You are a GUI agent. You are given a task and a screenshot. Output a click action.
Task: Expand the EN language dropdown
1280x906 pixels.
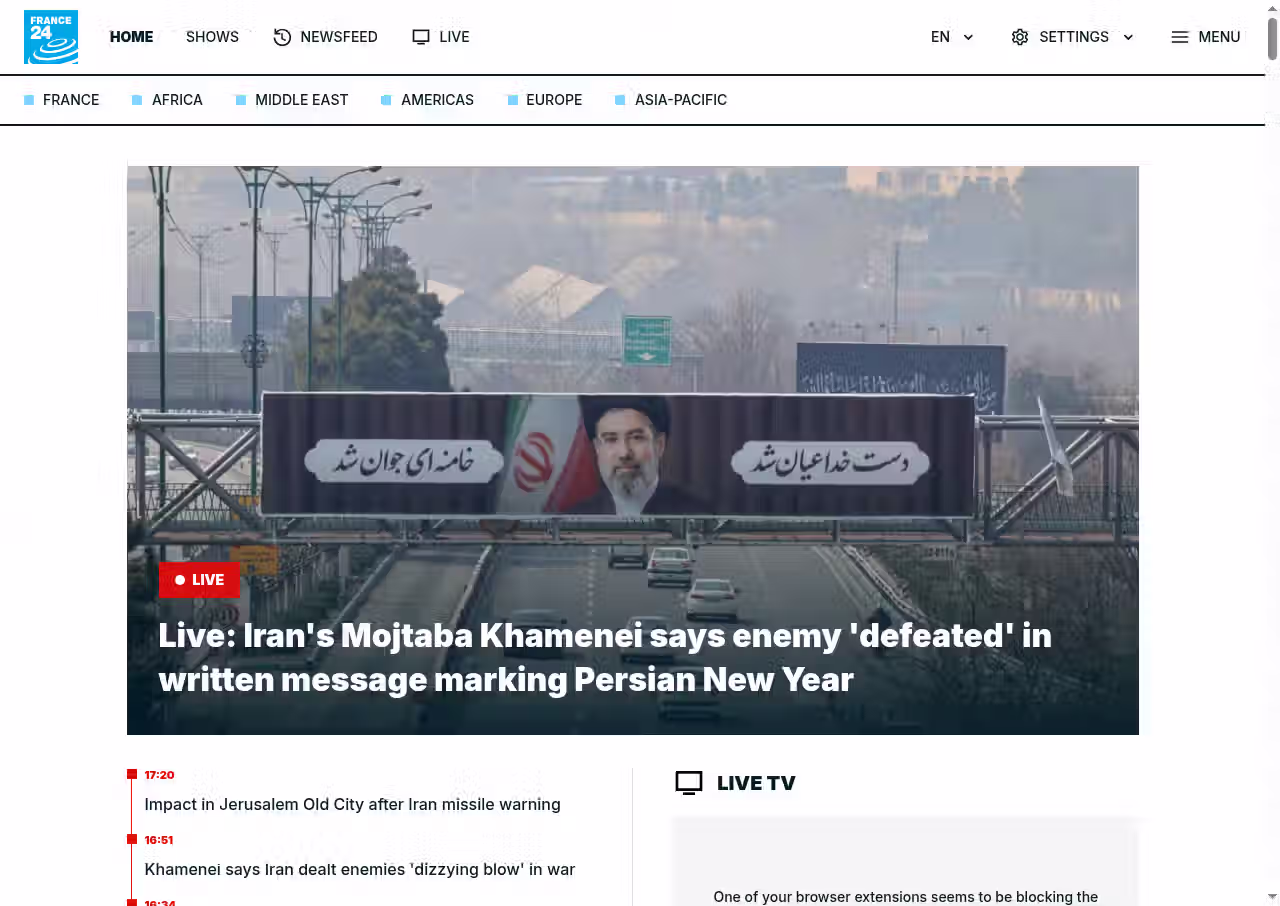pos(952,37)
